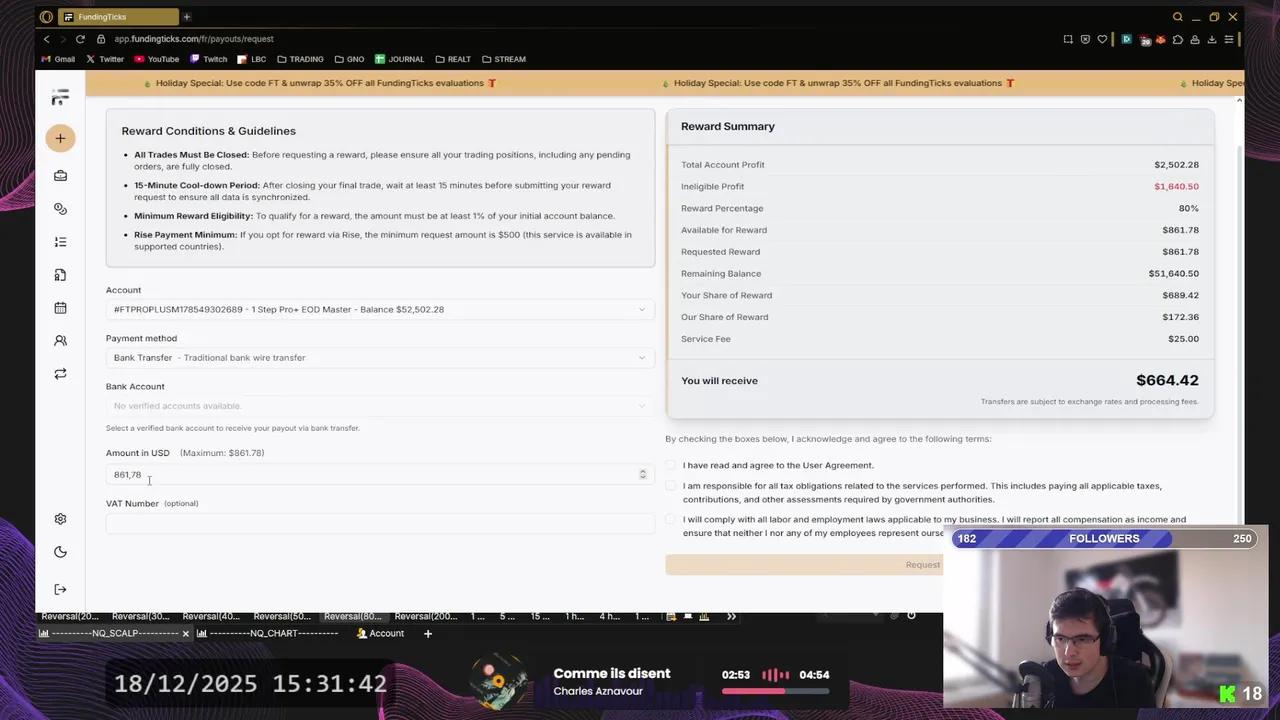Click the Remaining Balance value $51,640.50

(x=1174, y=273)
